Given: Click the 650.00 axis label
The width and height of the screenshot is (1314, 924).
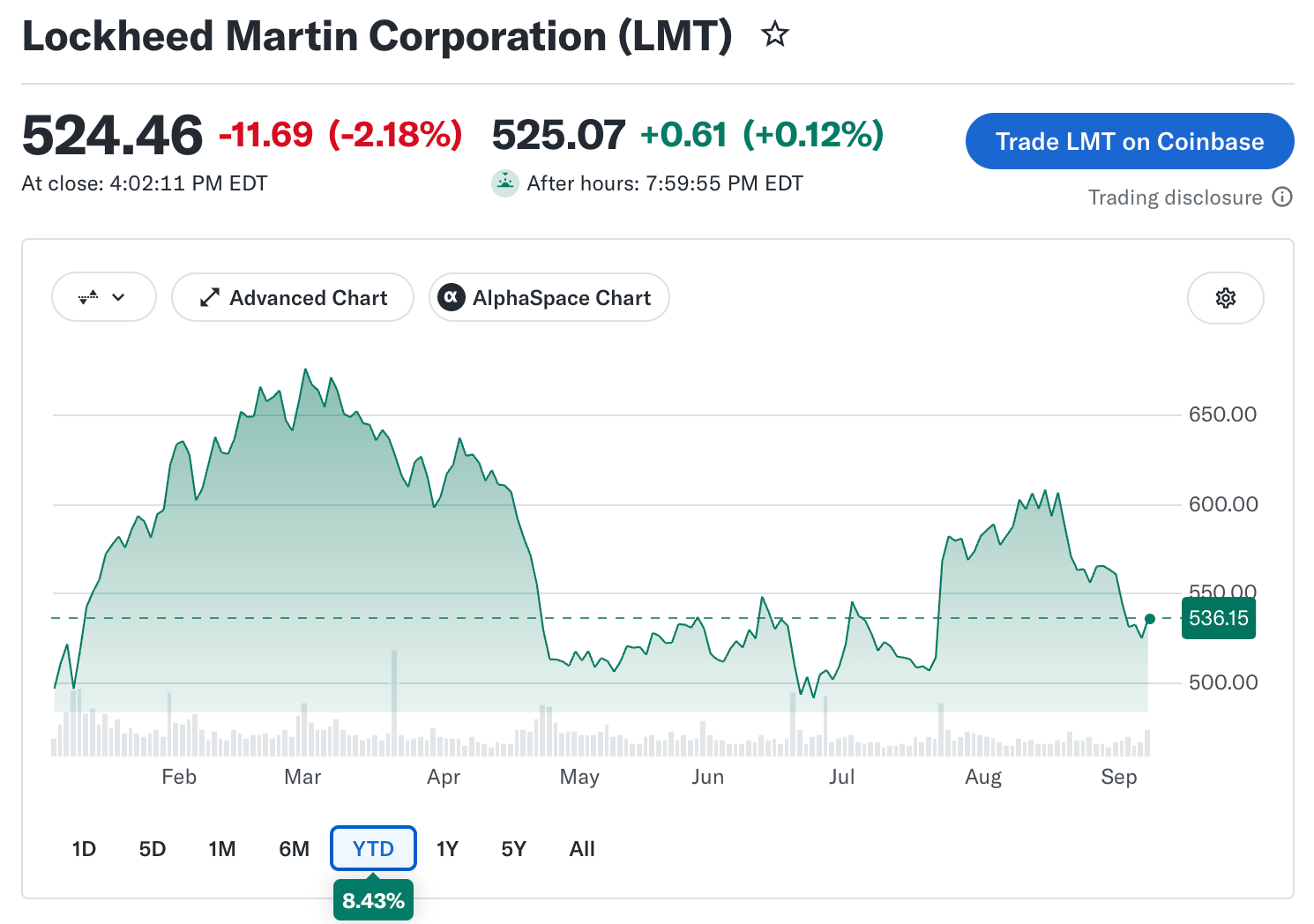Looking at the screenshot, I should (1222, 414).
